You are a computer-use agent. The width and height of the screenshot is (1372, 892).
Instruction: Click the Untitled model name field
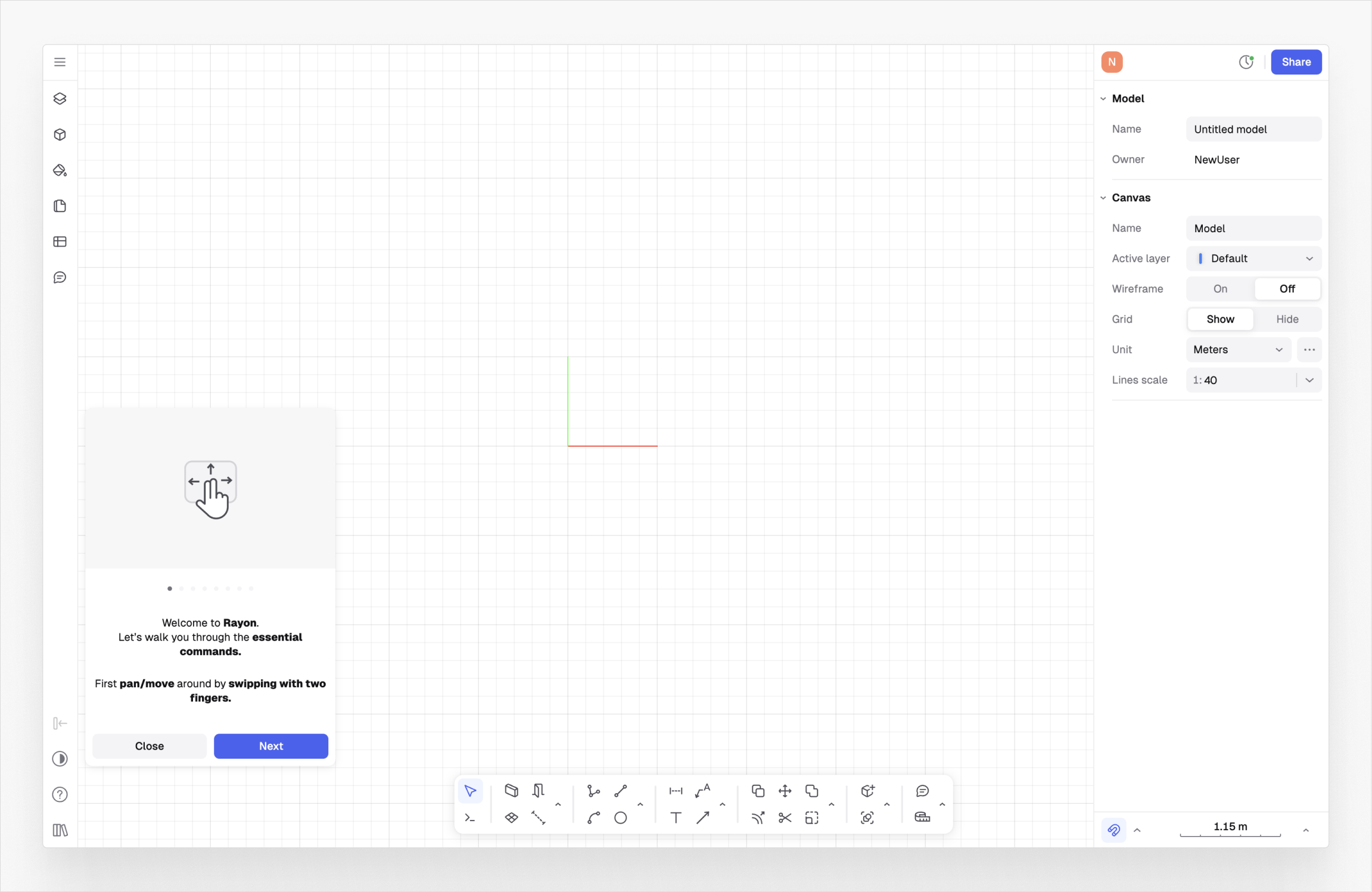pos(1253,129)
